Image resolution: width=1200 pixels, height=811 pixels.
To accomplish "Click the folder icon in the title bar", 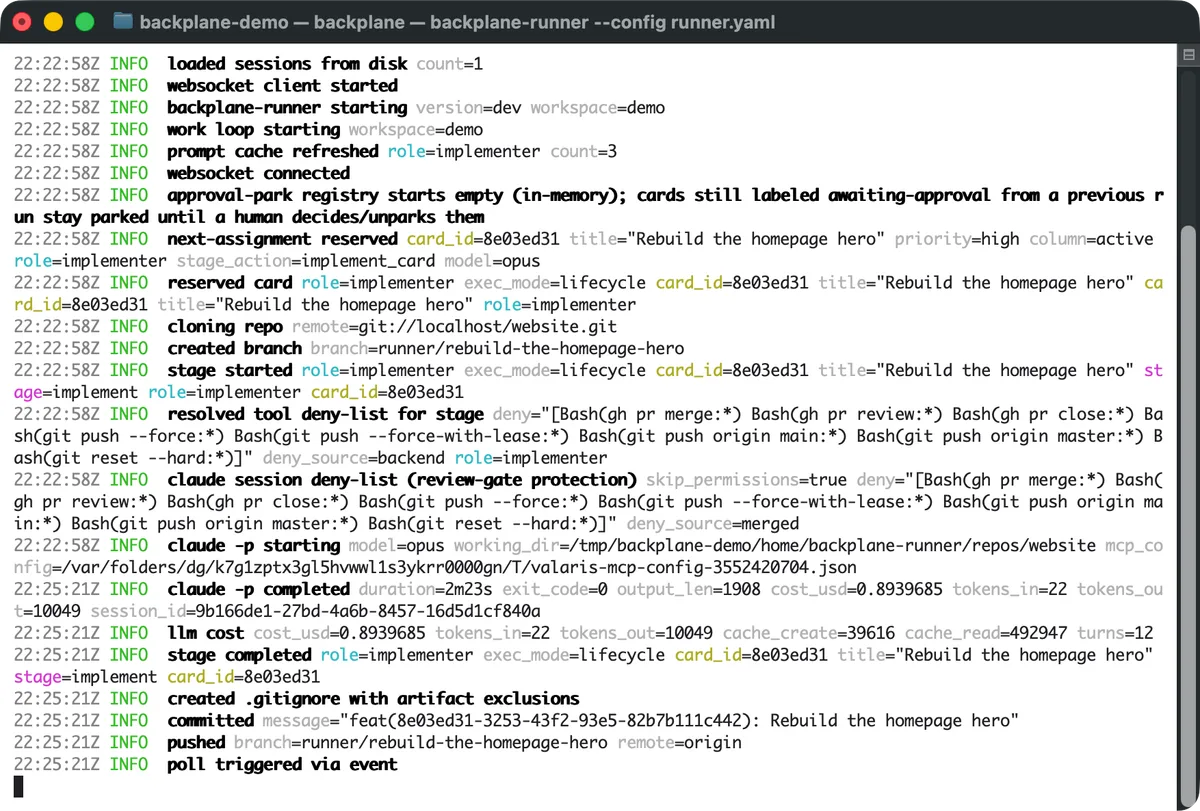I will pyautogui.click(x=123, y=21).
